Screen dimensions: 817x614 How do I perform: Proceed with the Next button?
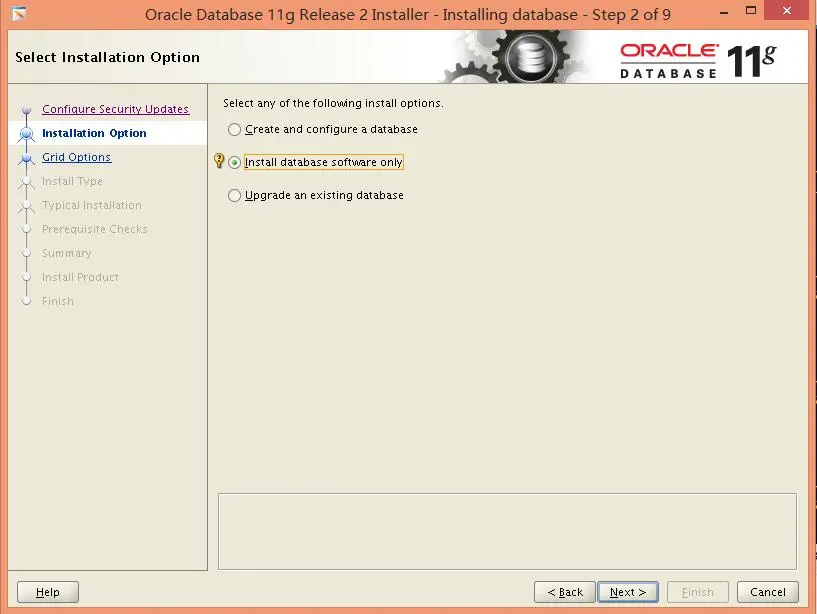pyautogui.click(x=628, y=592)
